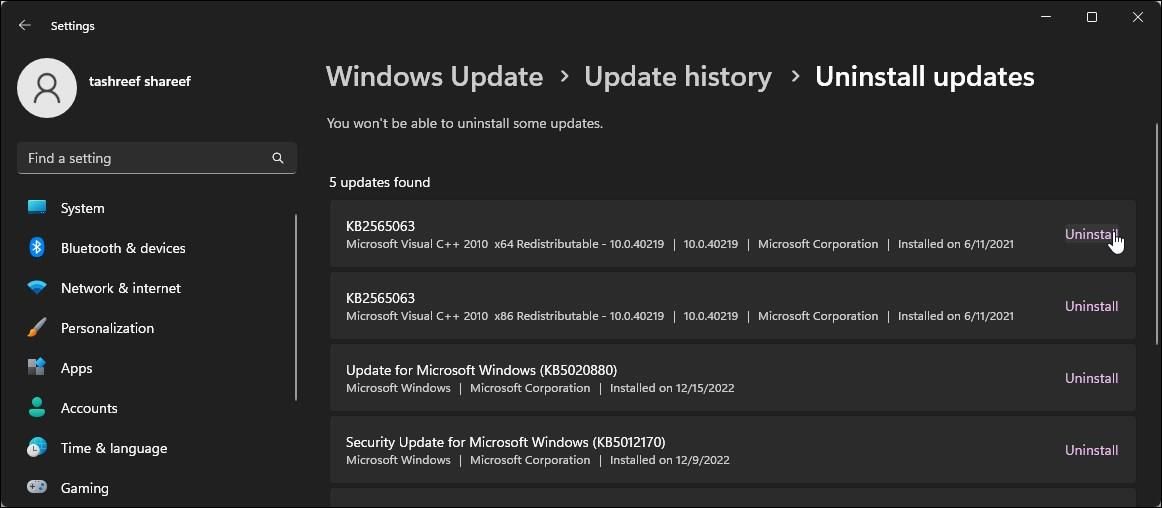The image size is (1162, 508).
Task: Go back using the arrow button
Action: click(25, 25)
